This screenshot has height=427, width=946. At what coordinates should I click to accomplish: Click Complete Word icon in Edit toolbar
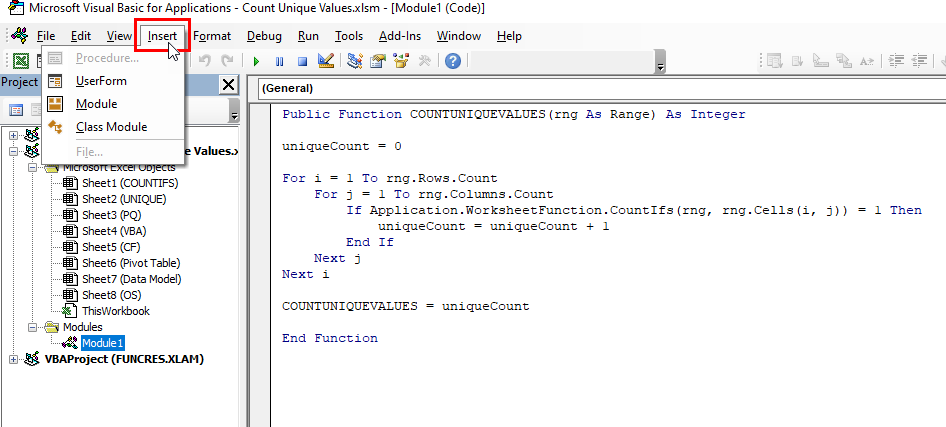click(x=867, y=61)
